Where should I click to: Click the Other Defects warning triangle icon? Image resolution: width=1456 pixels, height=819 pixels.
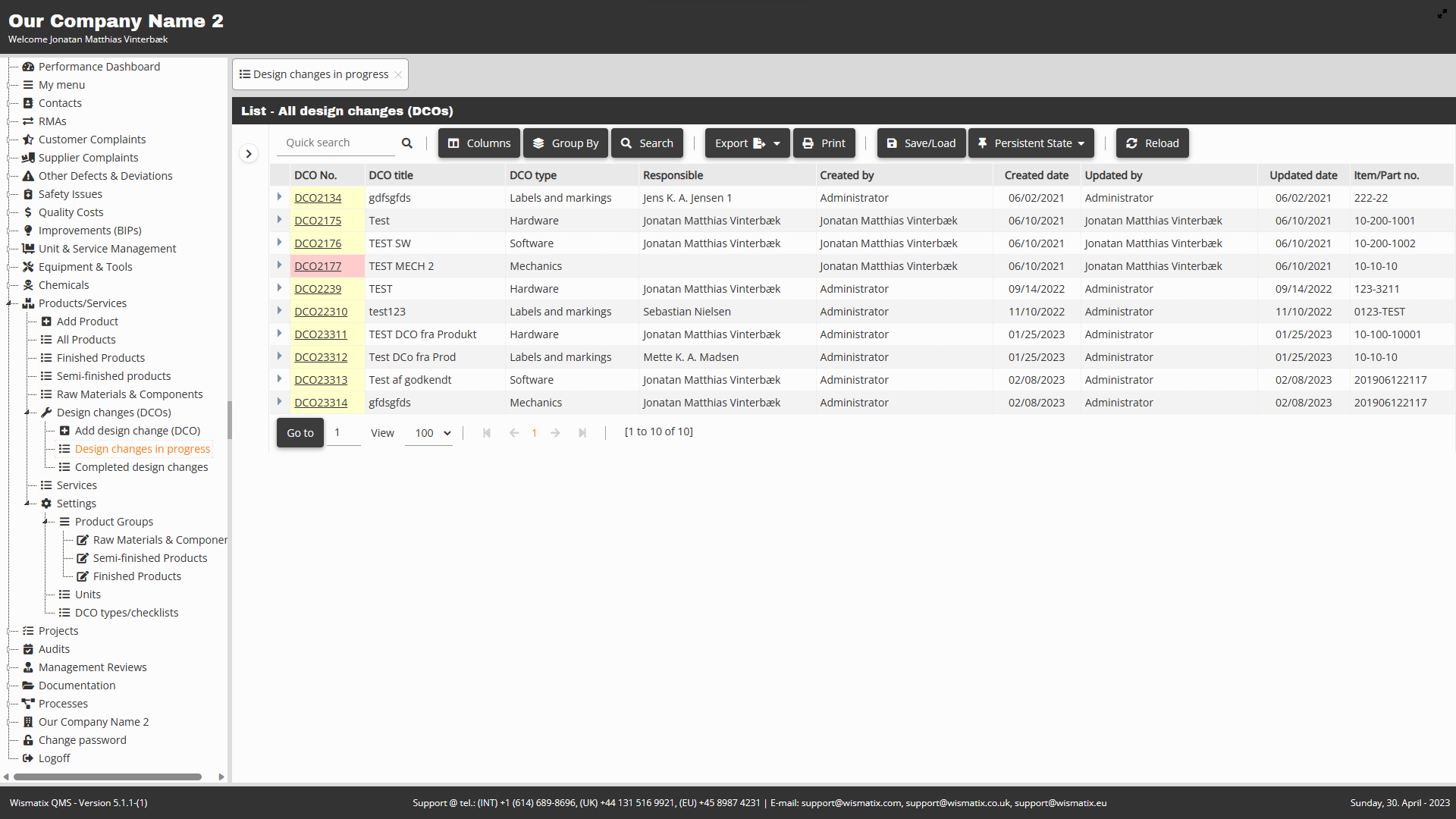coord(28,176)
